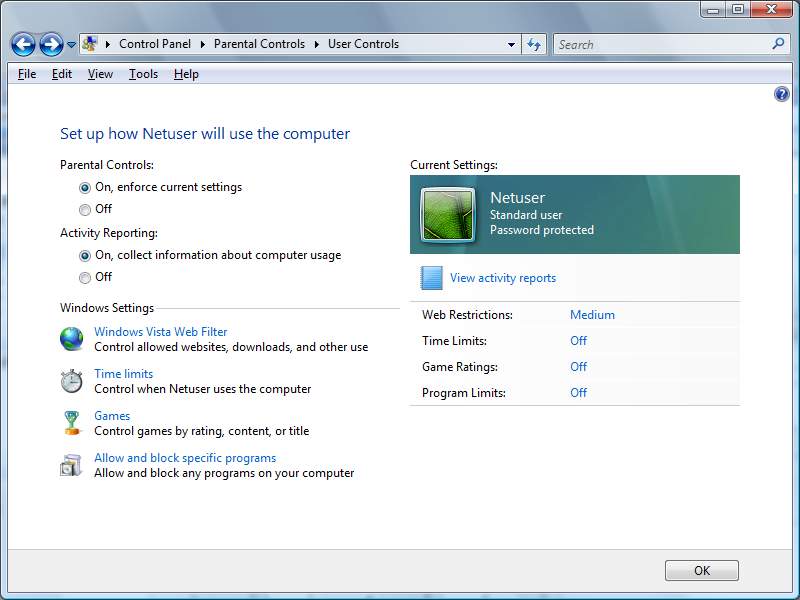Click the Off value for Program Limits
Viewport: 800px width, 600px height.
(x=579, y=393)
